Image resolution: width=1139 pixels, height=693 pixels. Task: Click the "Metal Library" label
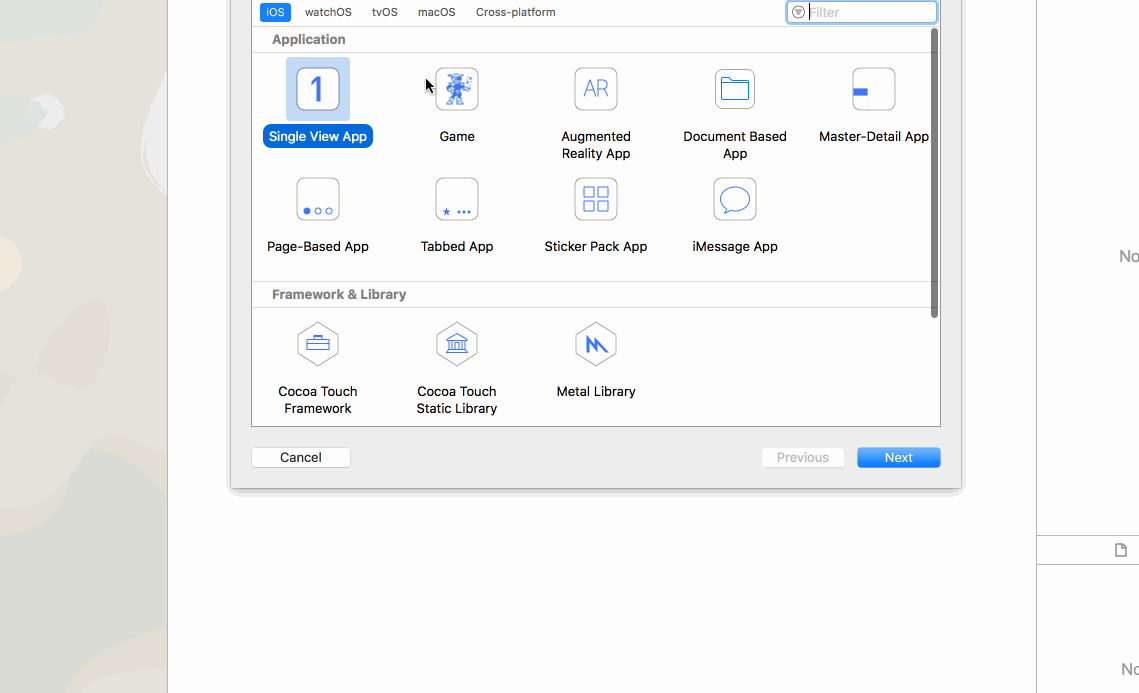[x=596, y=391]
